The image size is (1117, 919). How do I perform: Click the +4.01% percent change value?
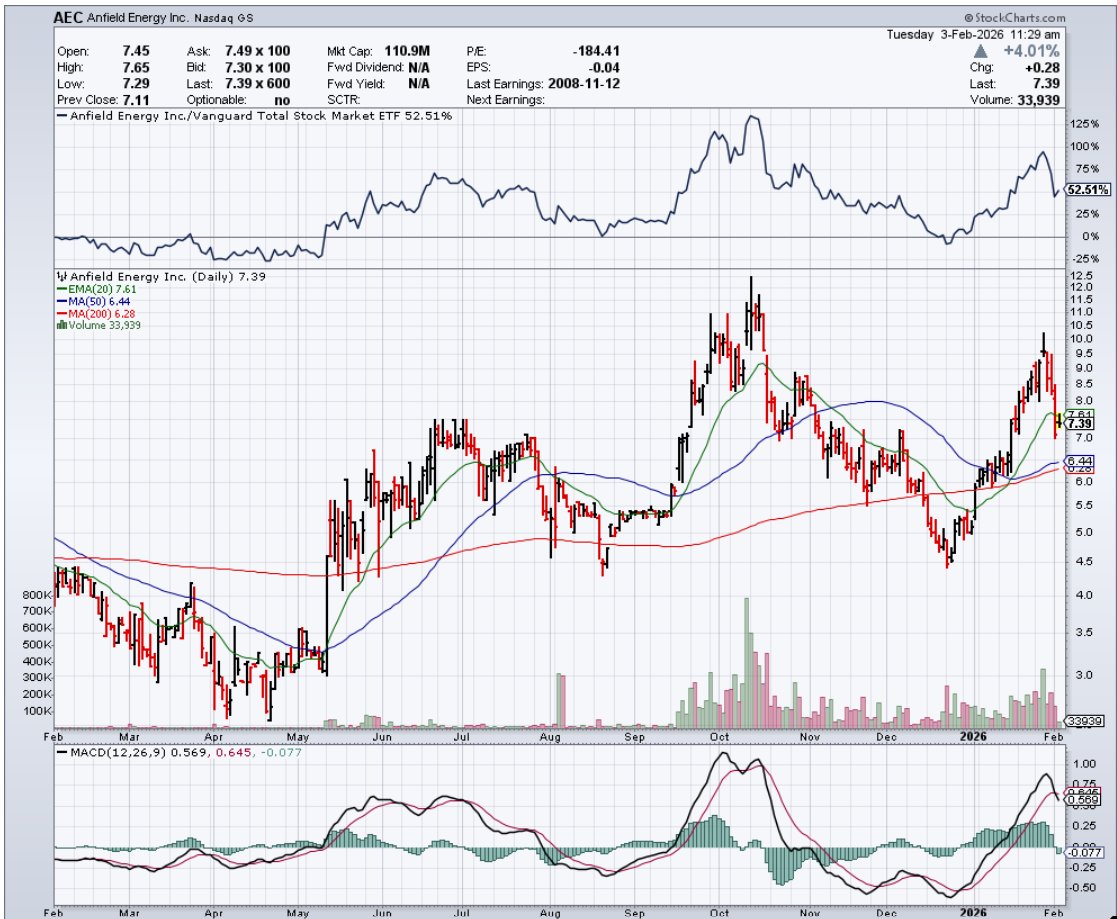(1032, 51)
